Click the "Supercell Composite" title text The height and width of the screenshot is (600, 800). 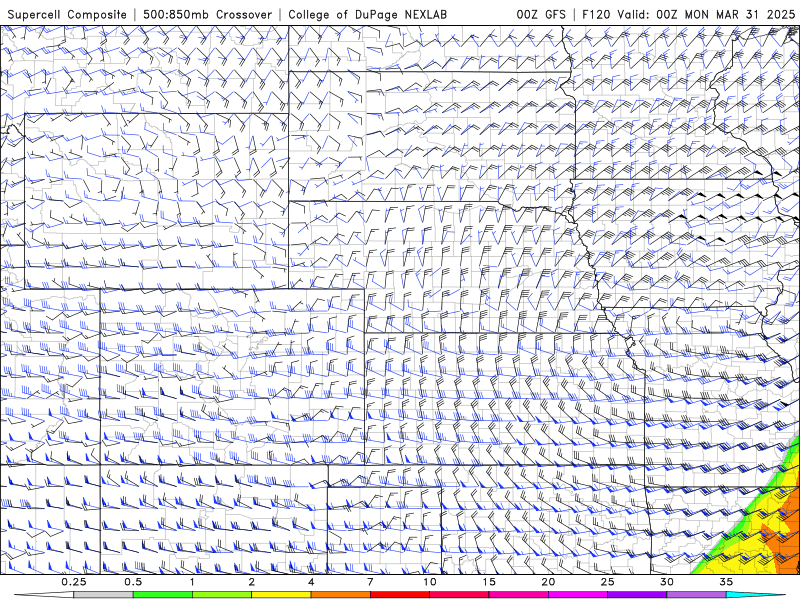tap(67, 14)
